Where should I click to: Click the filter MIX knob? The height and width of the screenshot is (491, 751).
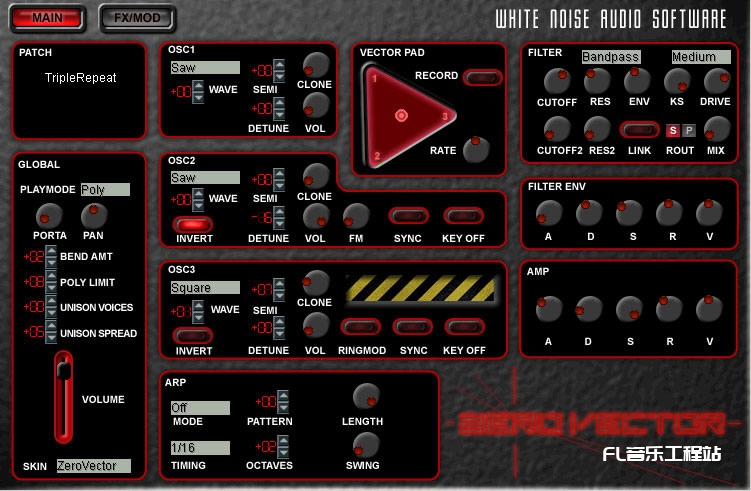point(717,129)
